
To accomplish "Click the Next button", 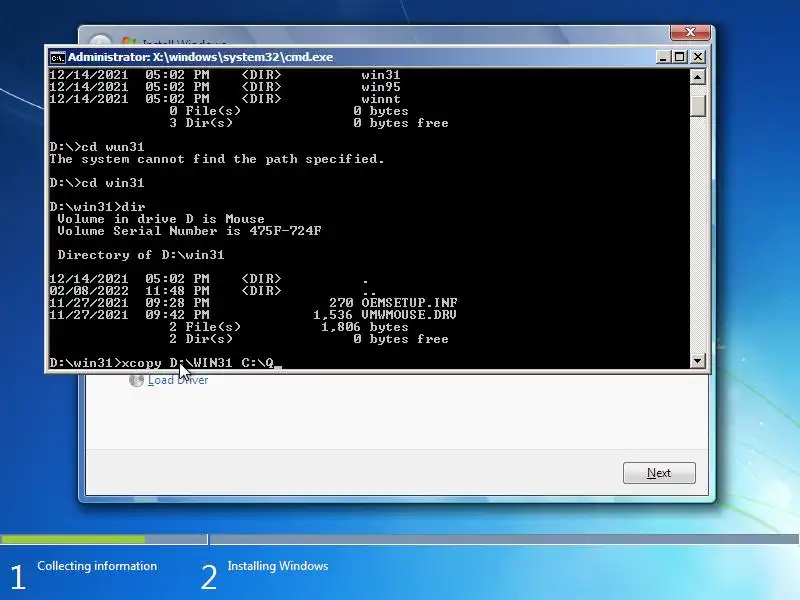I will 659,473.
